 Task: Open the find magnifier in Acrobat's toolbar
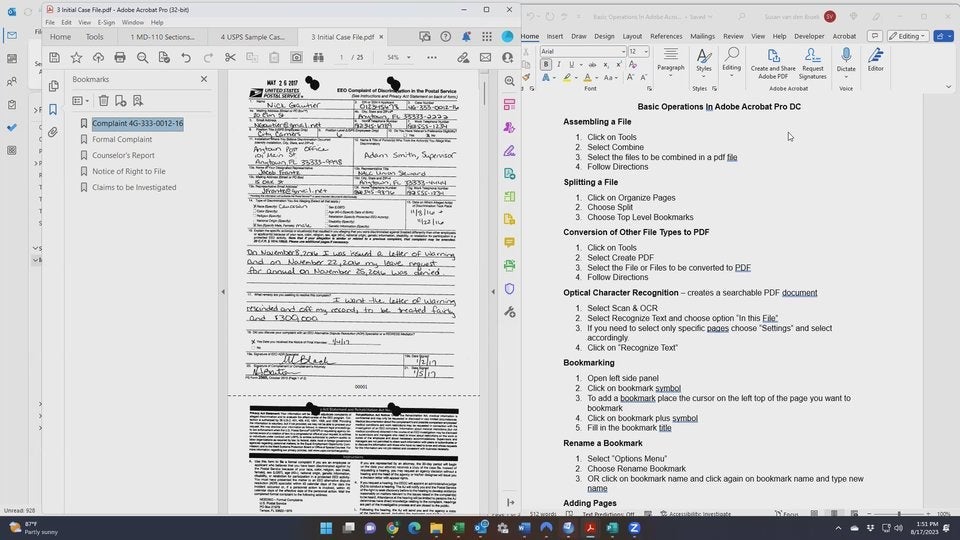(142, 58)
